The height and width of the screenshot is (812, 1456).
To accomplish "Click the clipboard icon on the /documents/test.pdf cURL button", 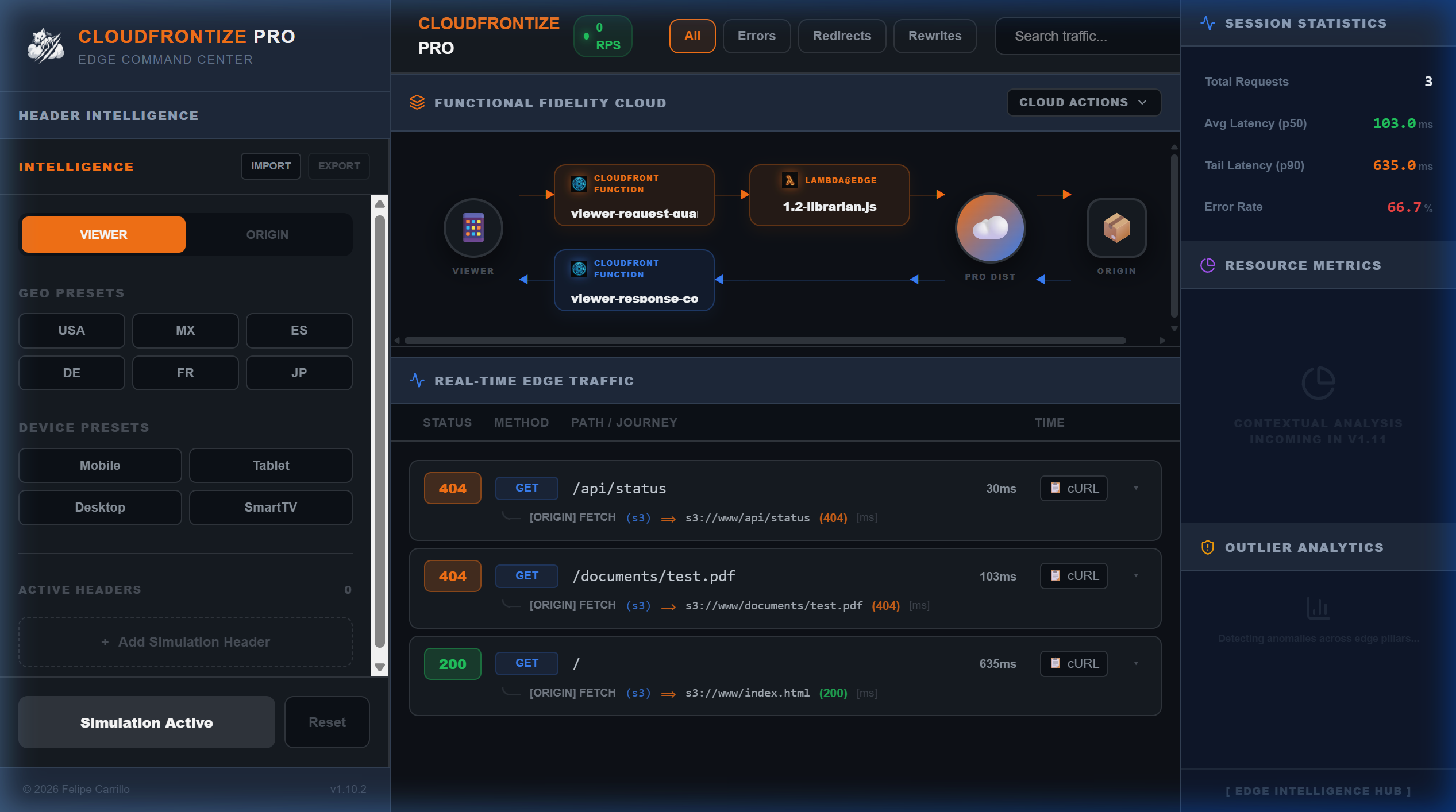I will (x=1055, y=576).
